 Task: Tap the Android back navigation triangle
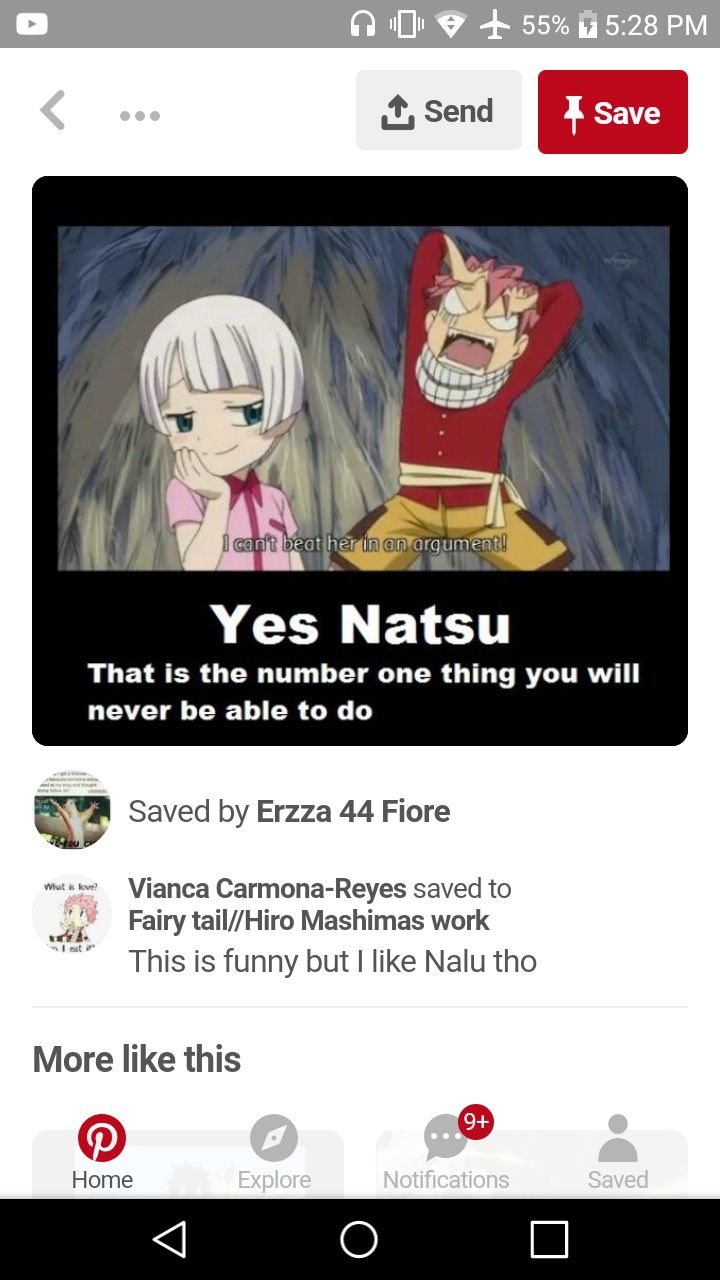click(x=170, y=1240)
